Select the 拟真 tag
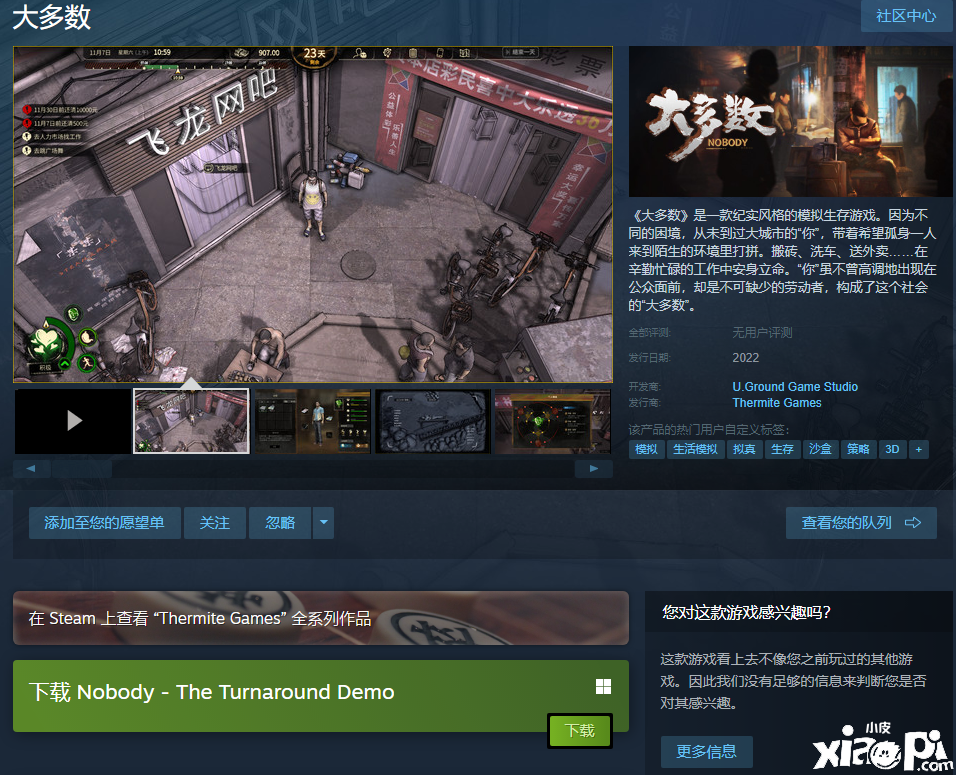 (744, 449)
